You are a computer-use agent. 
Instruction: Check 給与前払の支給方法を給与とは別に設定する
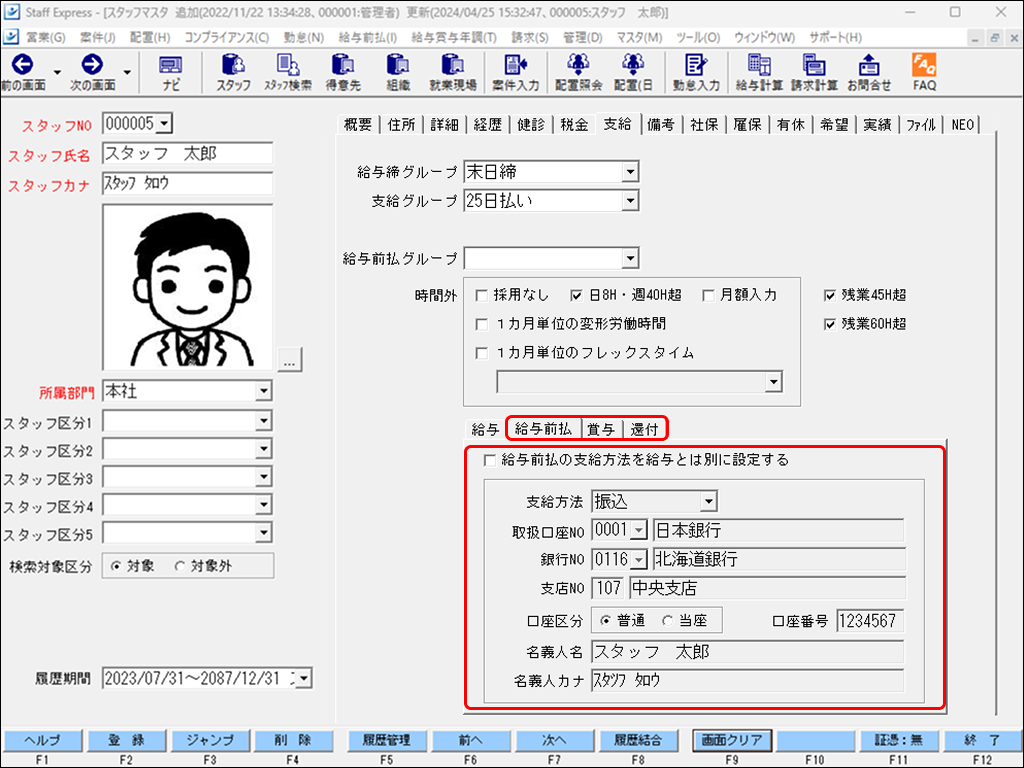pos(489,461)
